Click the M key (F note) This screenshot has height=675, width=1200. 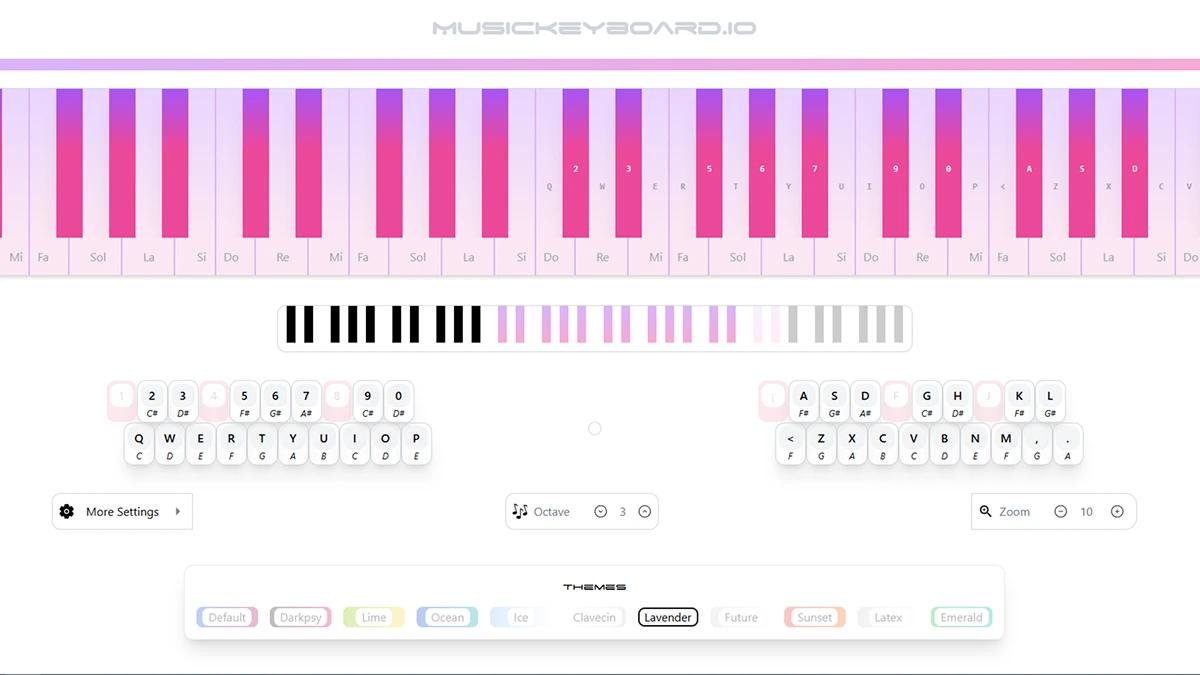point(1006,444)
